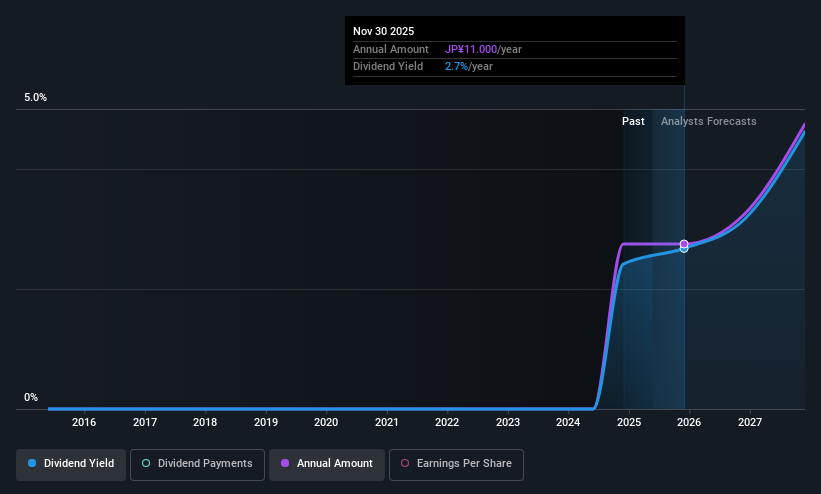Click the 2017 x-axis year label
Screen dimensions: 821x494
[145, 422]
